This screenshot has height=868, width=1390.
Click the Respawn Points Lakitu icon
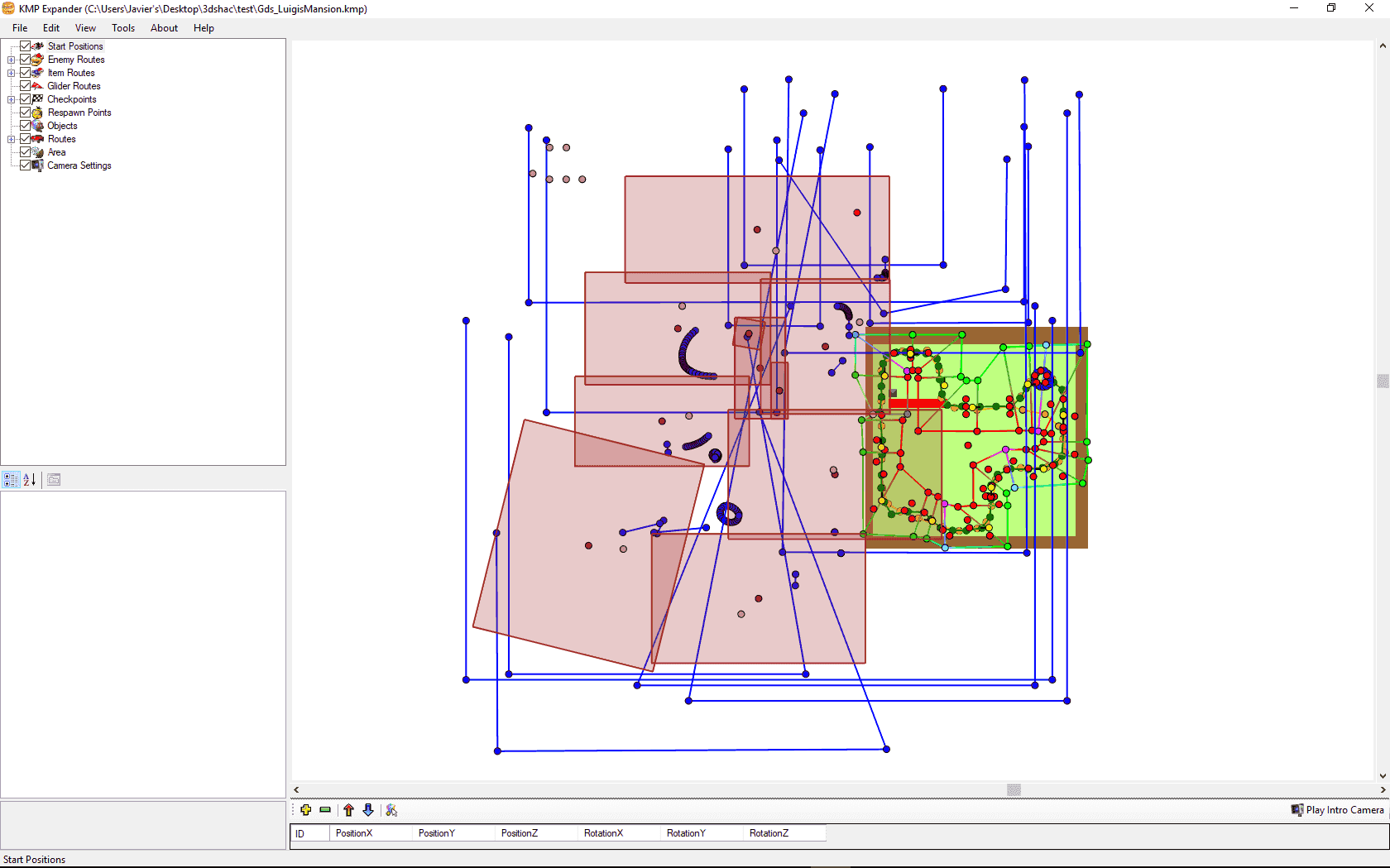pos(37,113)
